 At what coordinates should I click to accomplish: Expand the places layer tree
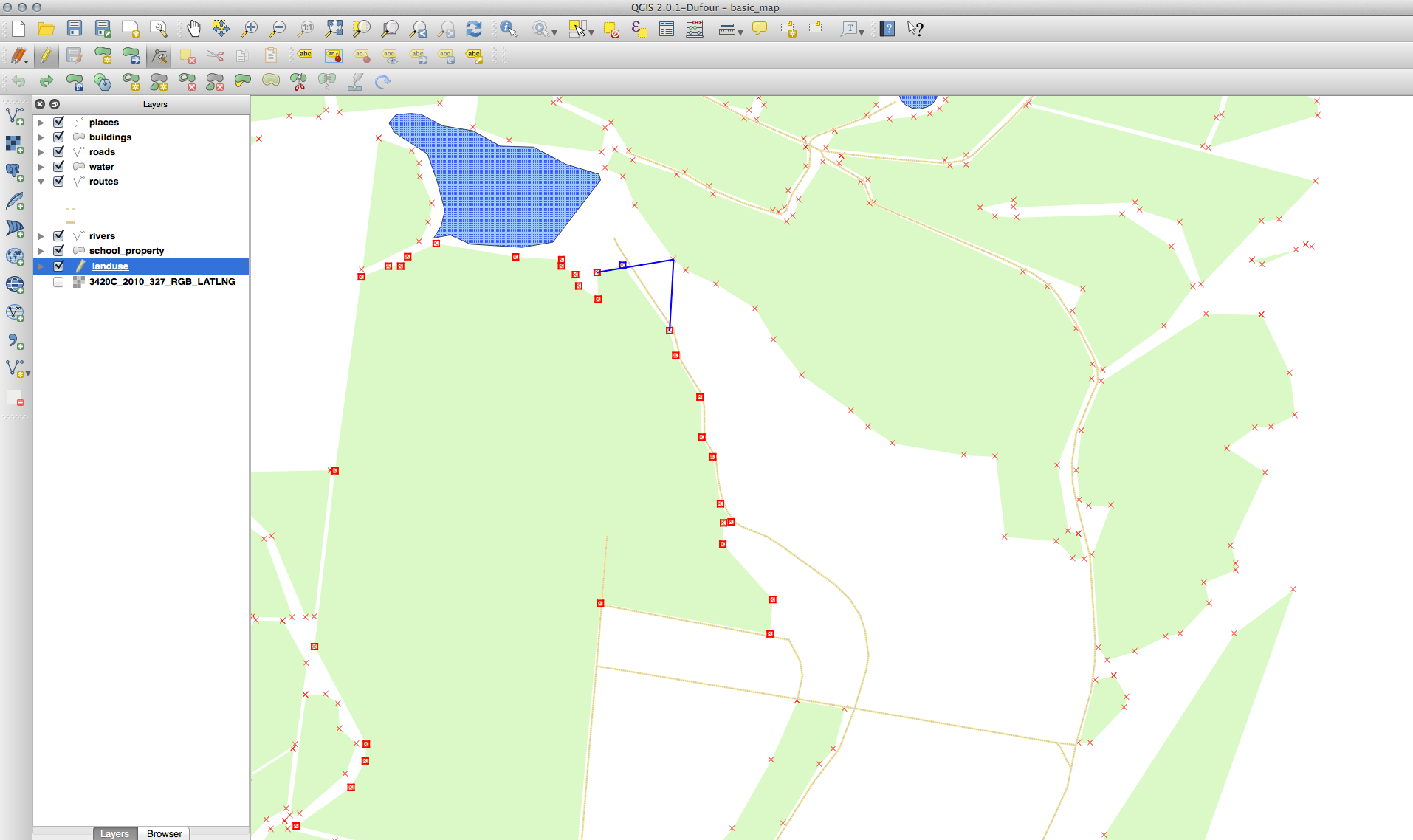(x=41, y=123)
